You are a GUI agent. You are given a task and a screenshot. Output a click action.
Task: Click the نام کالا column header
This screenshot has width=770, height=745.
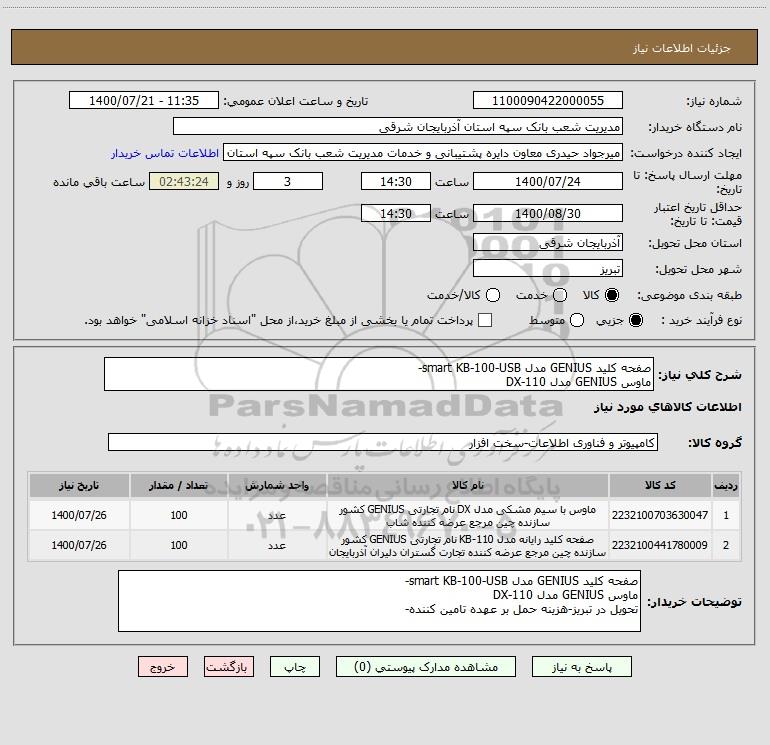click(x=468, y=485)
